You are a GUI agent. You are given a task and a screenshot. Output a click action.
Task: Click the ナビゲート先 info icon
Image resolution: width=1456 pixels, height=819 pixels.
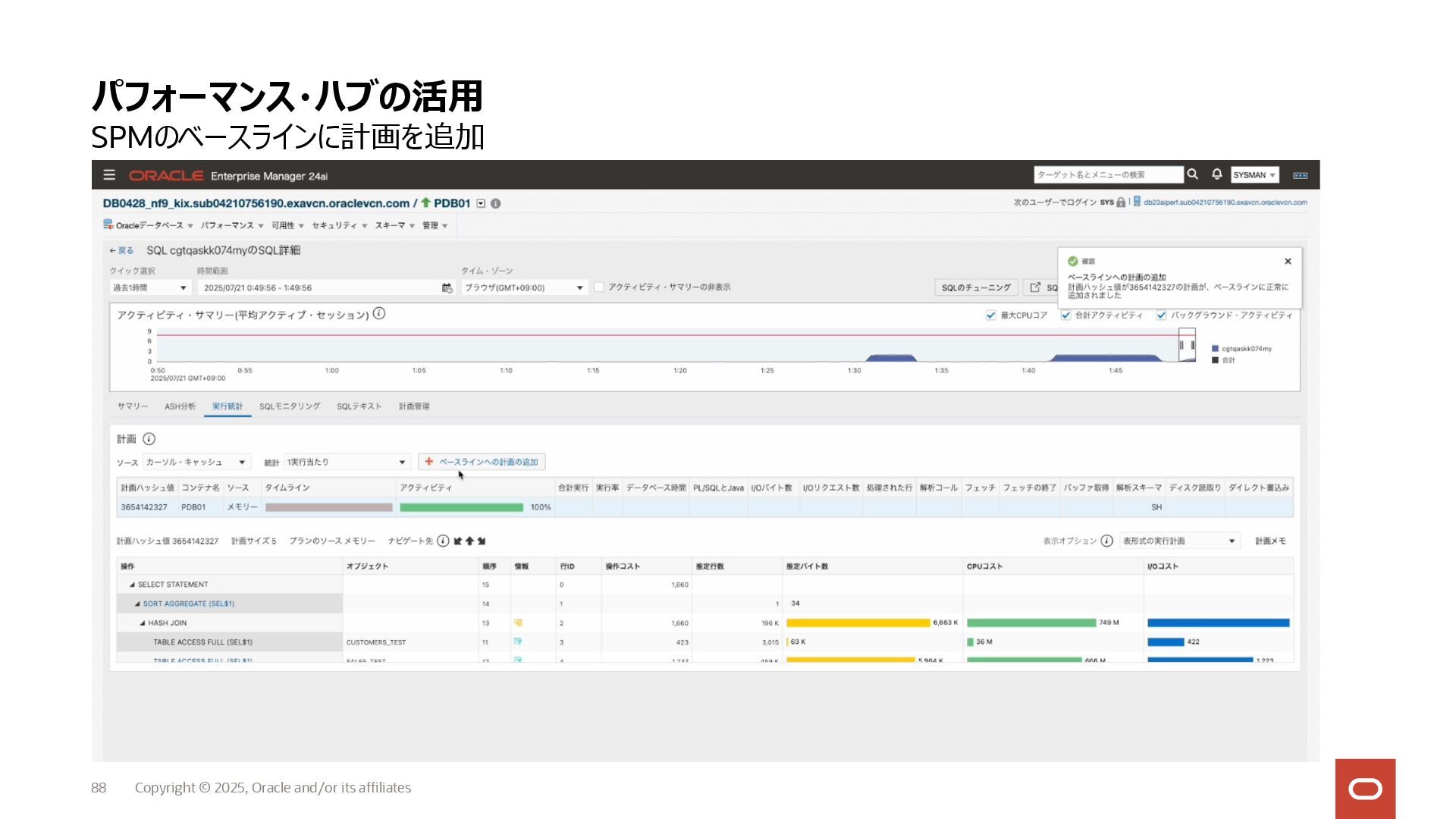[x=443, y=541]
